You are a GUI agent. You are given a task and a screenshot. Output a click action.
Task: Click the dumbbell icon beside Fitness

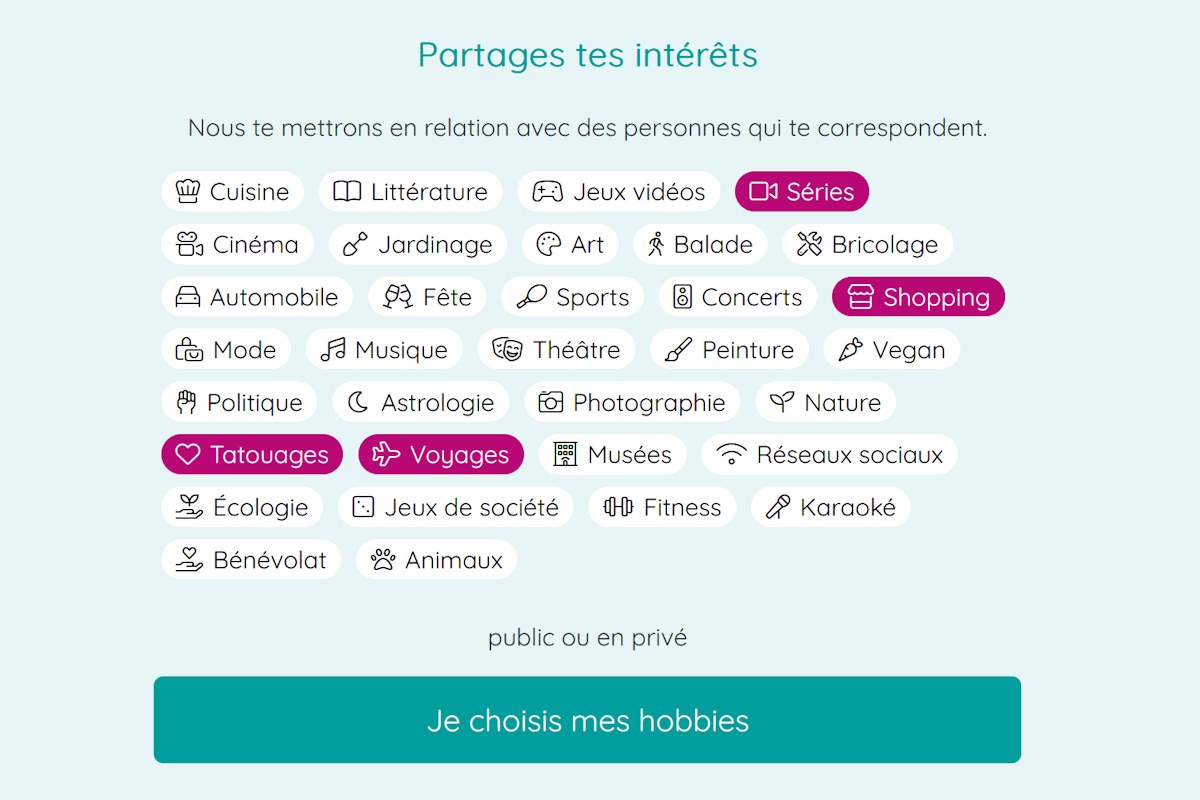click(618, 508)
